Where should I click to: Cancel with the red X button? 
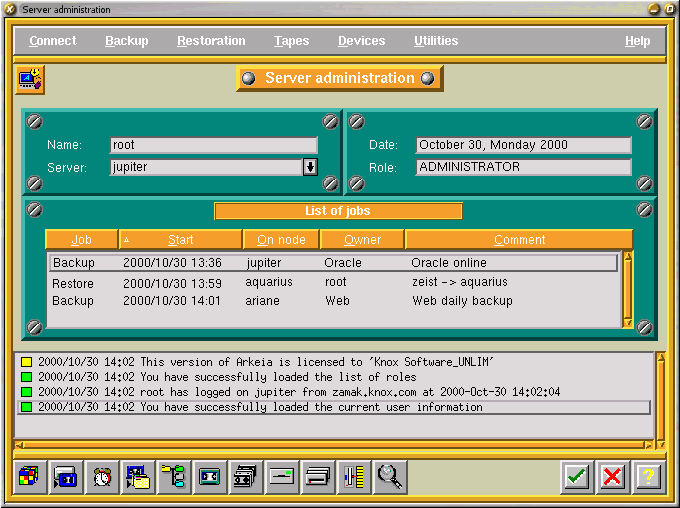tap(612, 478)
